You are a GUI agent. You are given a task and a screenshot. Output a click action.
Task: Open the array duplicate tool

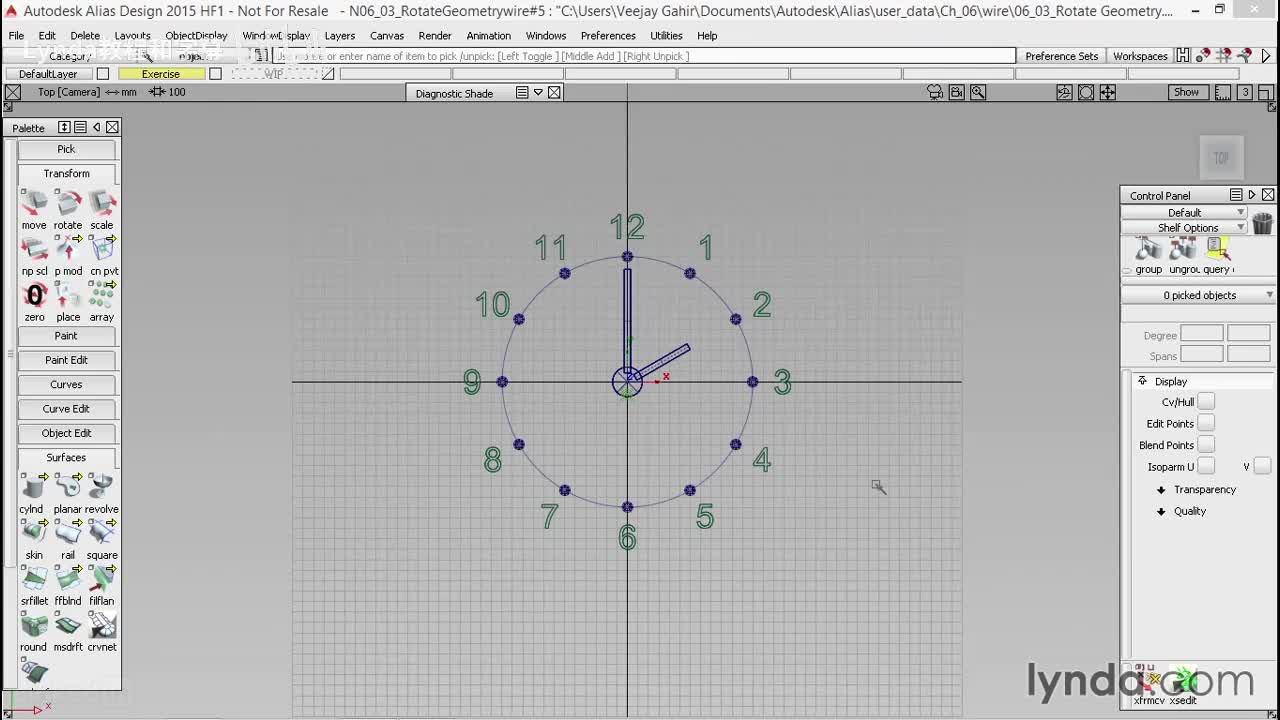pyautogui.click(x=102, y=296)
